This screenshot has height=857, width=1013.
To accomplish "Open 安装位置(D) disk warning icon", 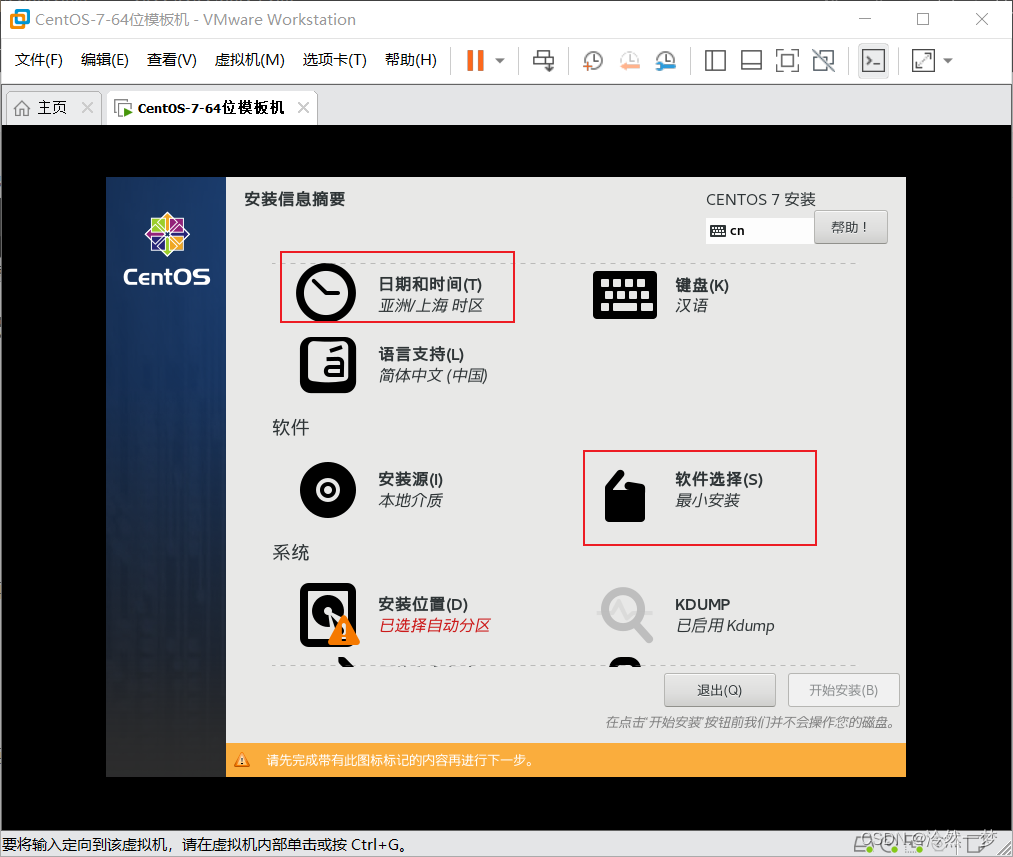I will [329, 615].
